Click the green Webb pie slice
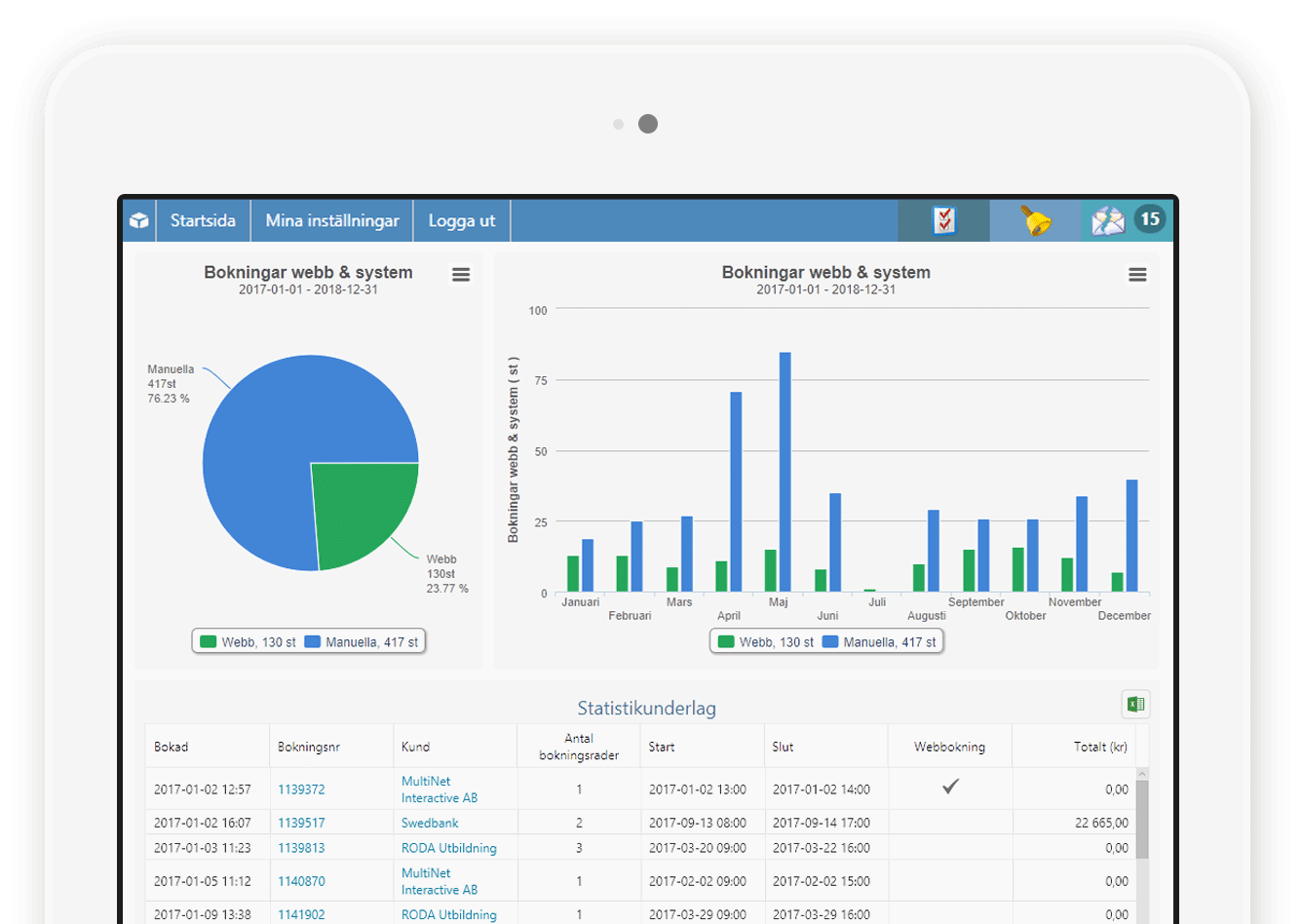The image size is (1302, 924). (361, 507)
